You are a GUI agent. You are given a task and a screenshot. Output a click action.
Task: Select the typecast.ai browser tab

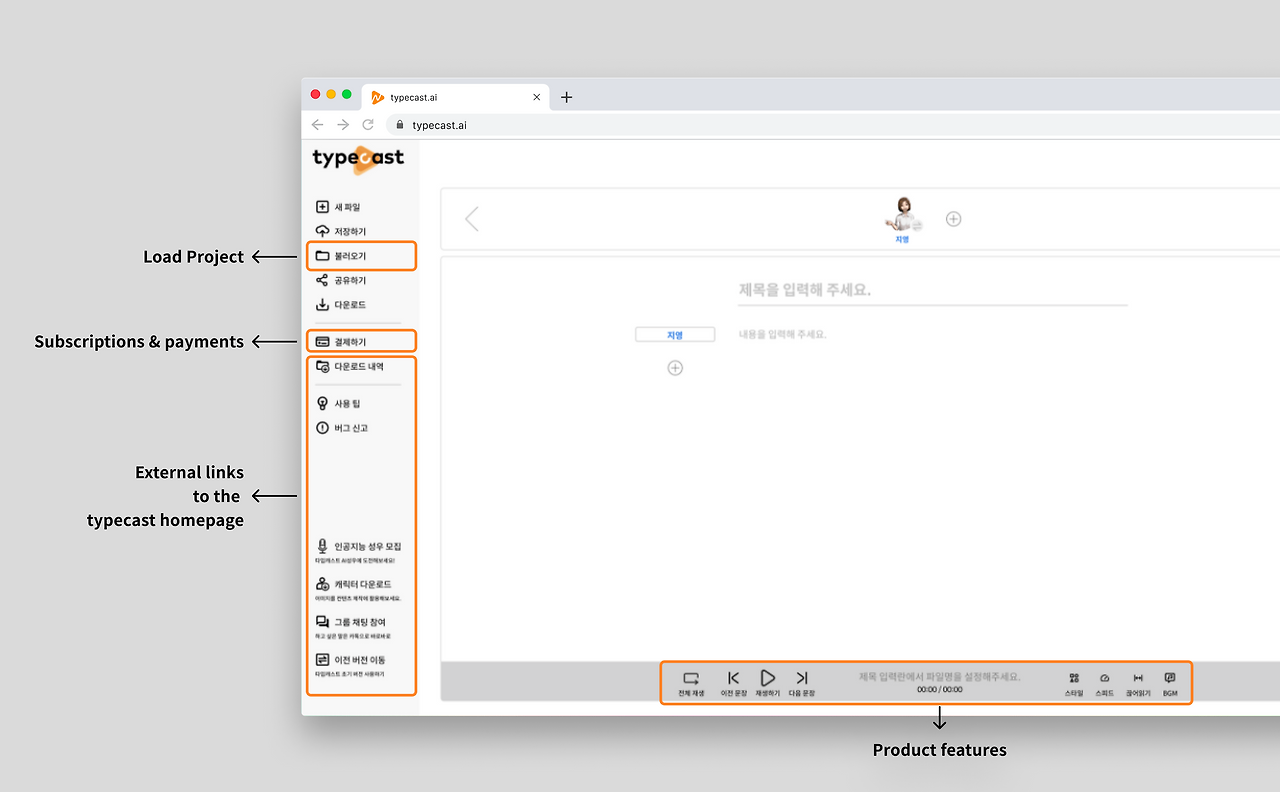point(454,97)
